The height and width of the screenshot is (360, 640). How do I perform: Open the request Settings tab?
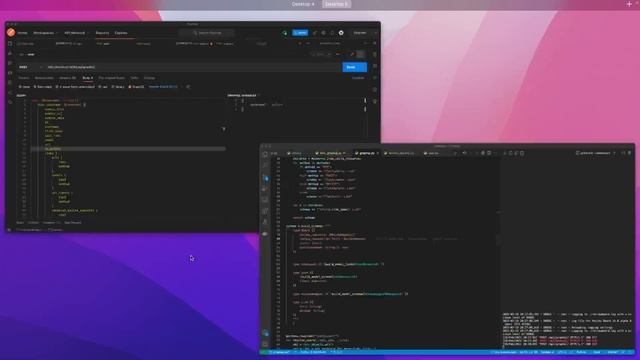[149, 78]
